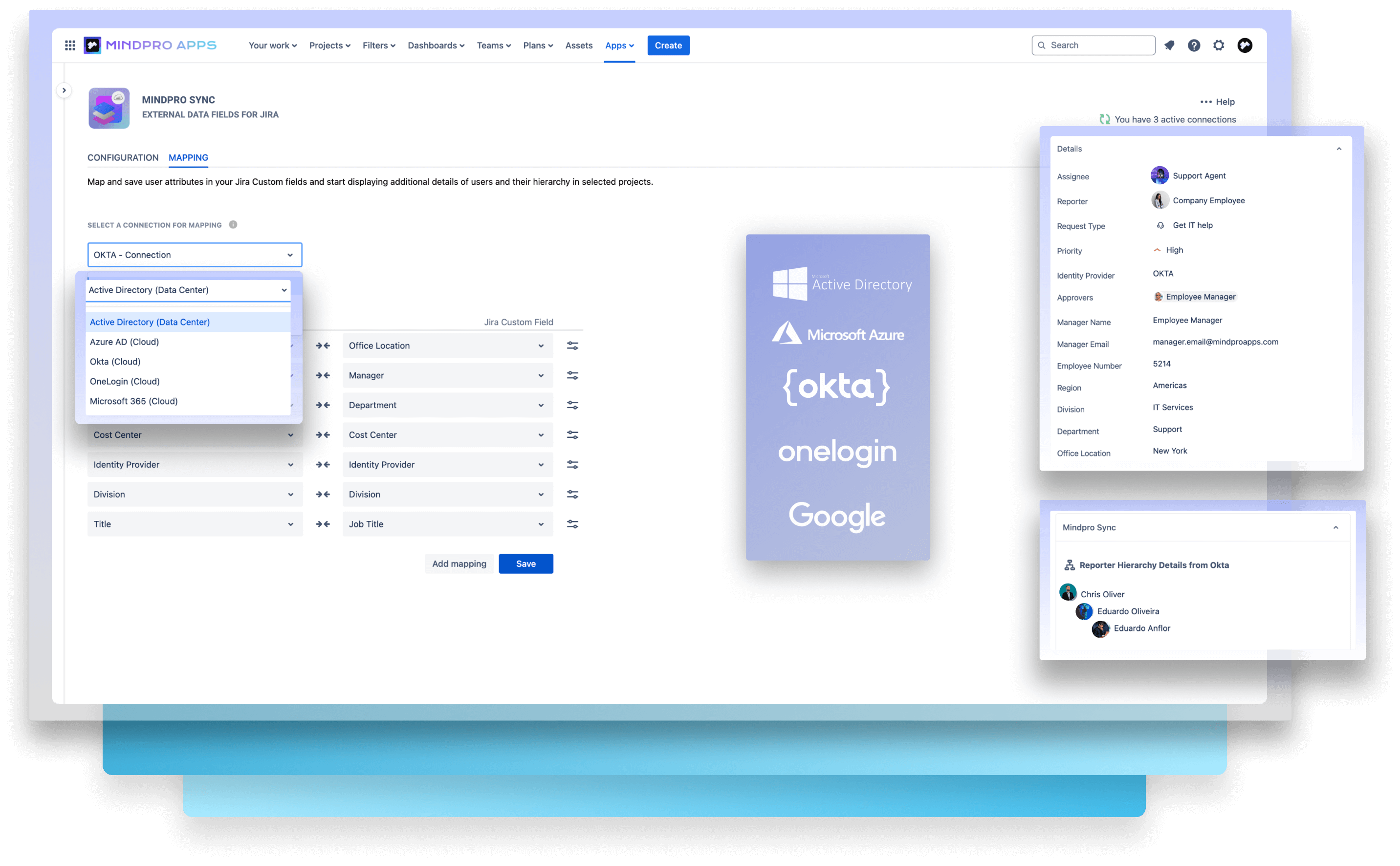Click the Save button
The width and height of the screenshot is (1400, 866).
pyautogui.click(x=526, y=563)
